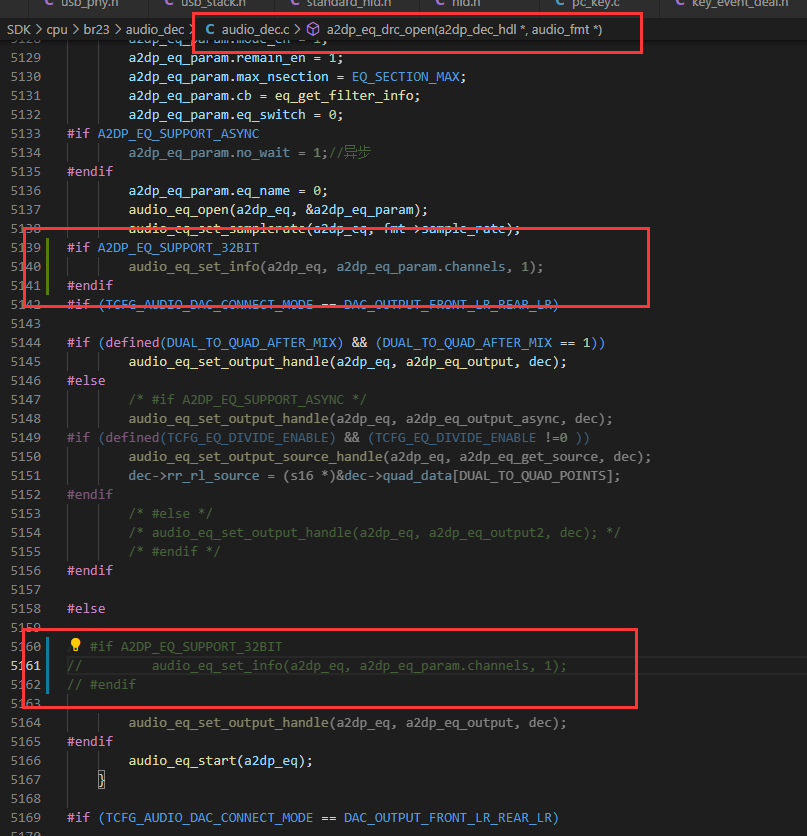Click a2dp_eq_param.eq_switch on line 5132
The image size is (807, 836).
pyautogui.click(x=217, y=115)
